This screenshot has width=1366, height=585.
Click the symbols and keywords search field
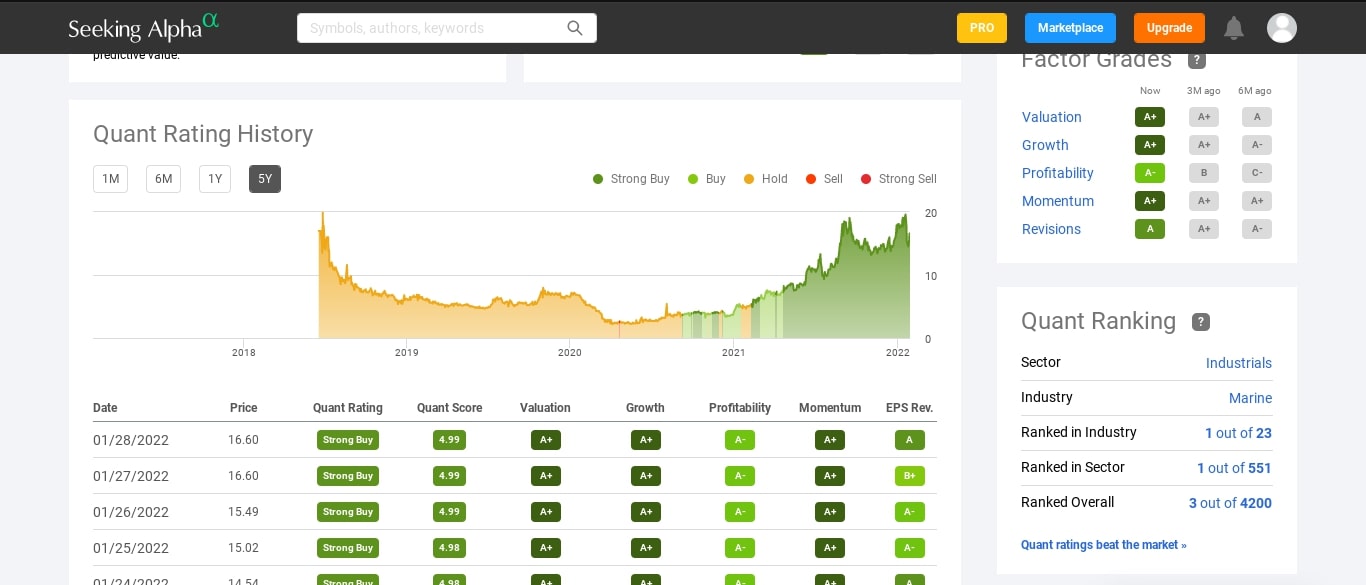point(430,28)
